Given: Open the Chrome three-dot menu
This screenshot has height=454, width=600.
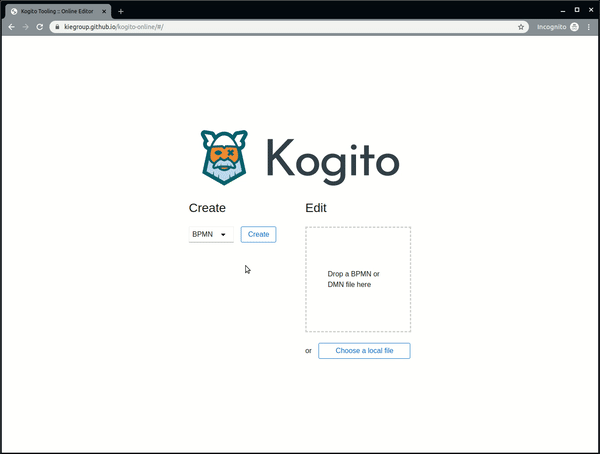Looking at the screenshot, I should pyautogui.click(x=589, y=27).
